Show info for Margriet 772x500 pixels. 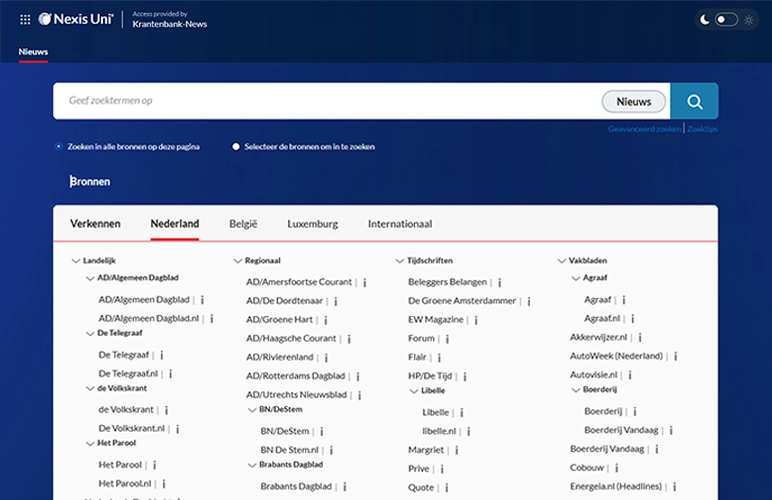pos(456,450)
